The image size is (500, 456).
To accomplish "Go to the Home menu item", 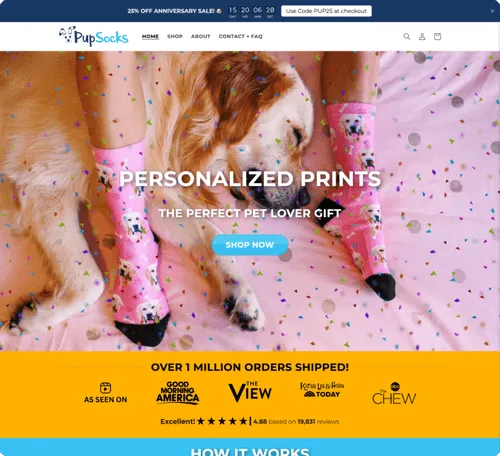I will [150, 36].
